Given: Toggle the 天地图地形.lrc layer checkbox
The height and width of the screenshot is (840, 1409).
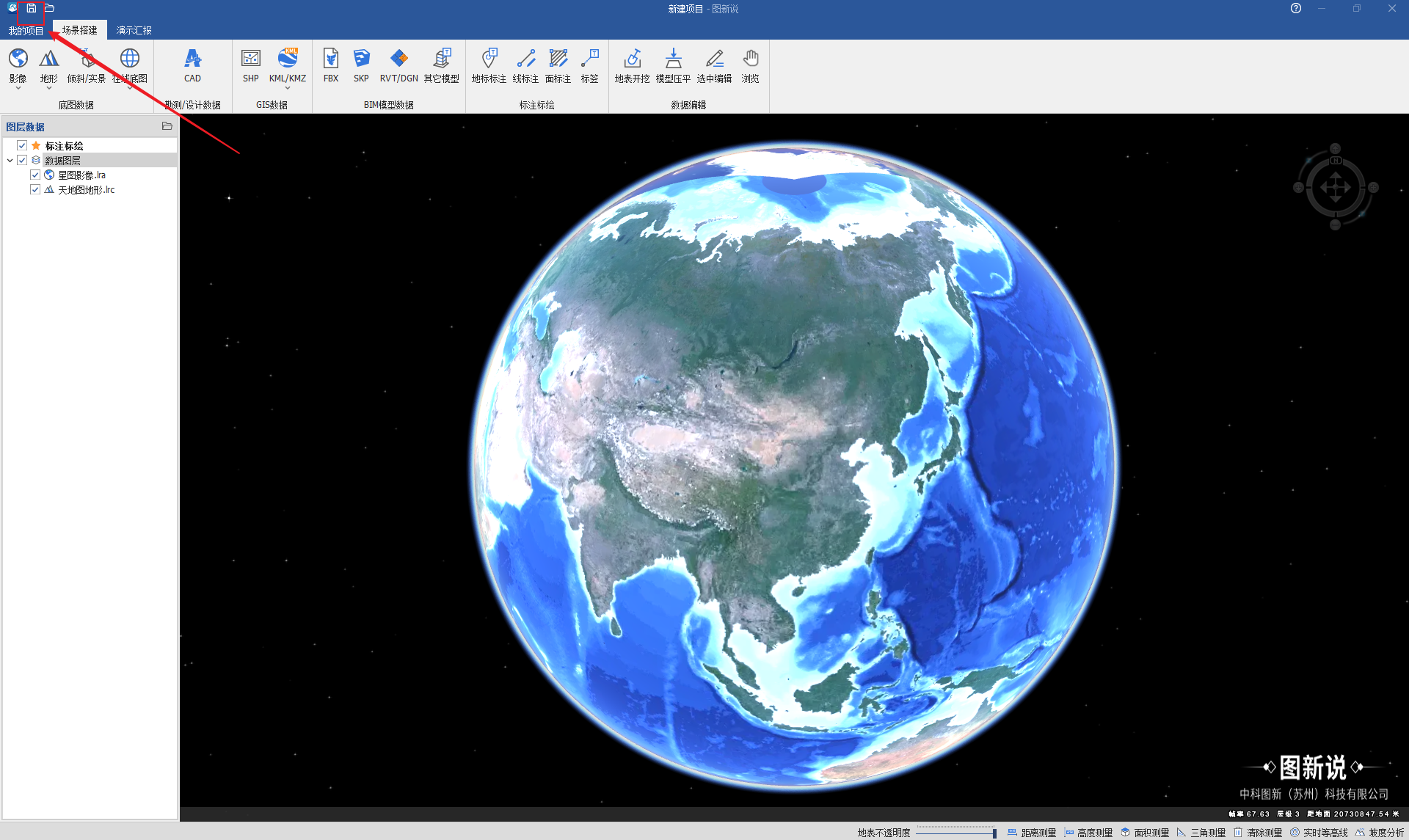Looking at the screenshot, I should [35, 189].
